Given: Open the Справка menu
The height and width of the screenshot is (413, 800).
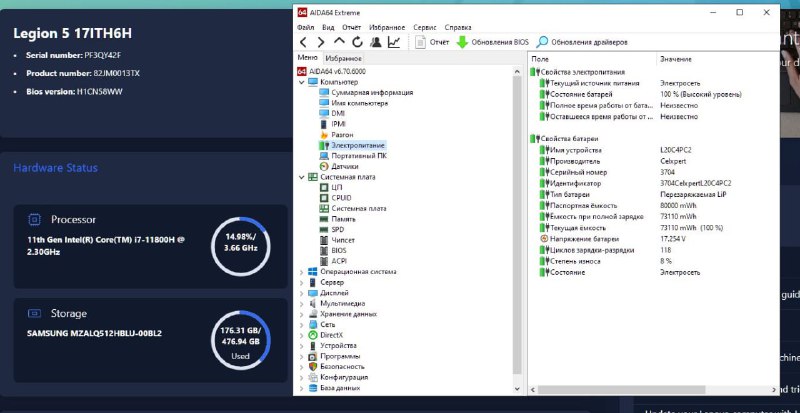Looking at the screenshot, I should [458, 28].
